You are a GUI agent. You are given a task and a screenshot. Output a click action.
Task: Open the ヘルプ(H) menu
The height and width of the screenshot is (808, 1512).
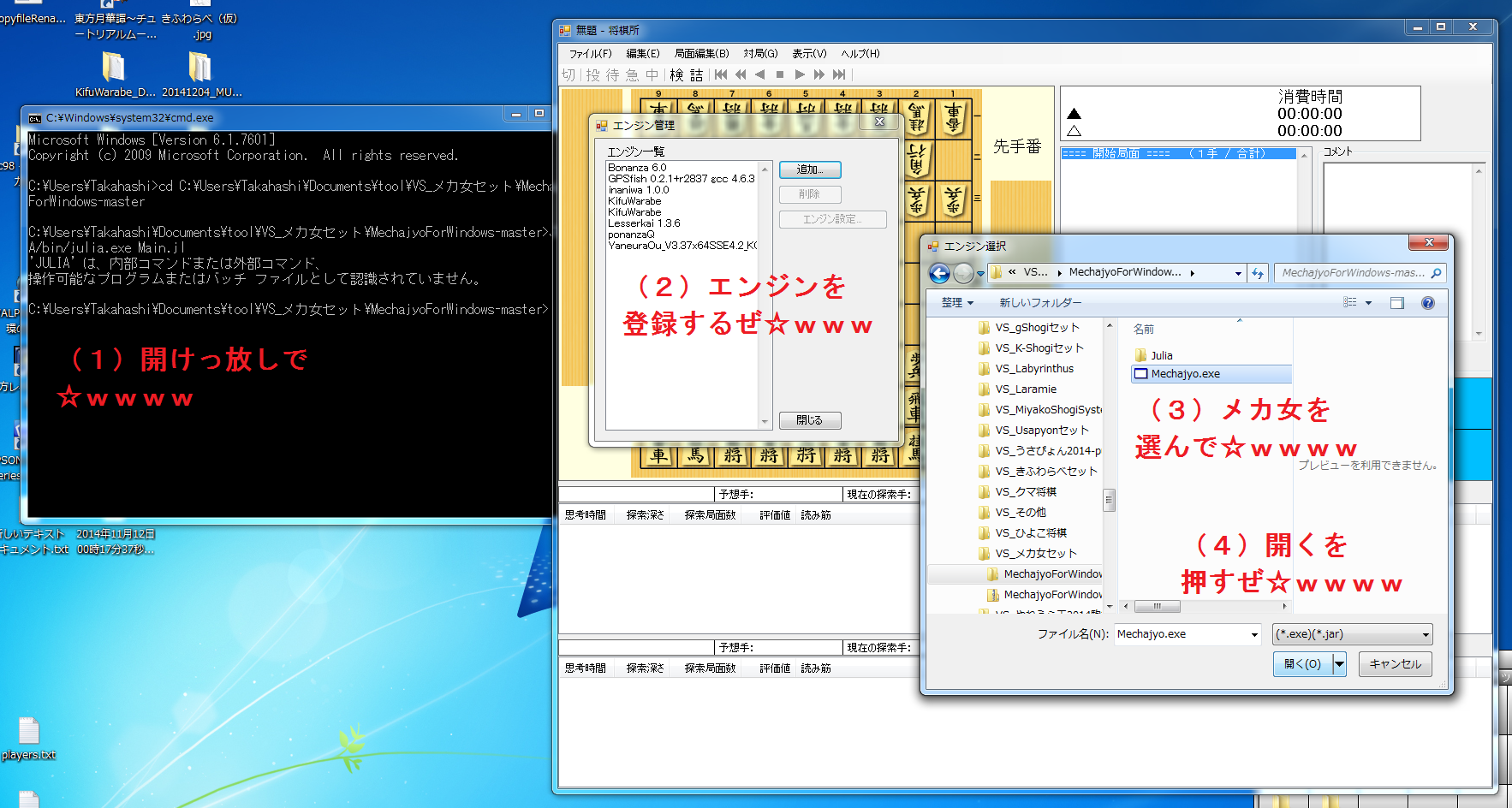point(860,54)
